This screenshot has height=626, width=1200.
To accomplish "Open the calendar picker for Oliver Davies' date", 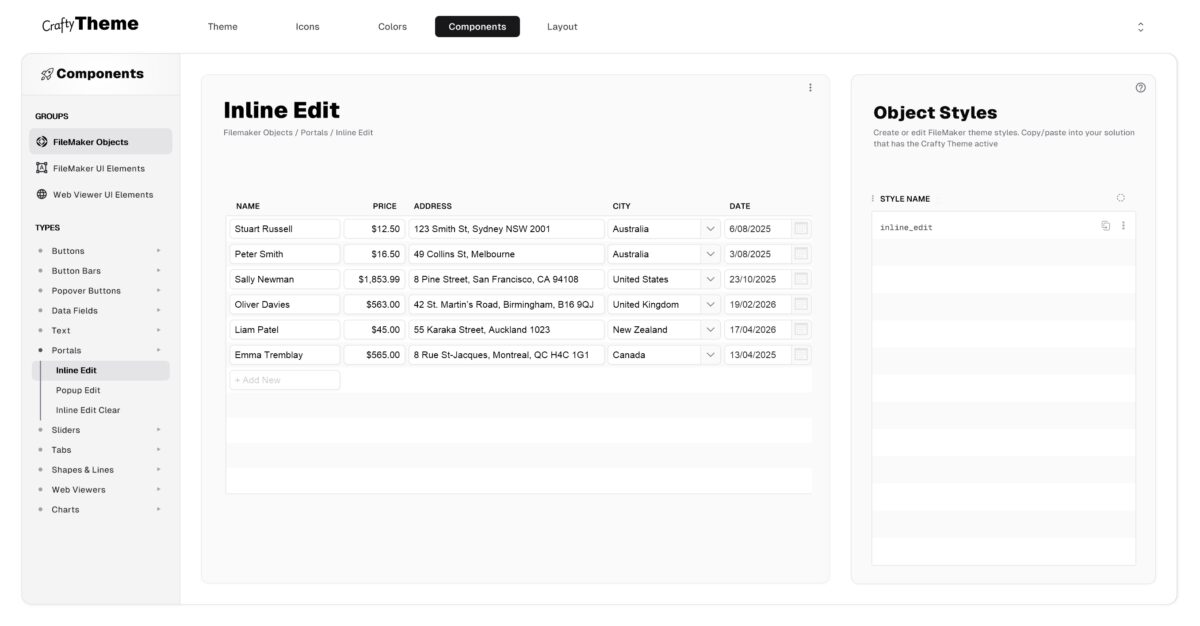I will tap(801, 304).
